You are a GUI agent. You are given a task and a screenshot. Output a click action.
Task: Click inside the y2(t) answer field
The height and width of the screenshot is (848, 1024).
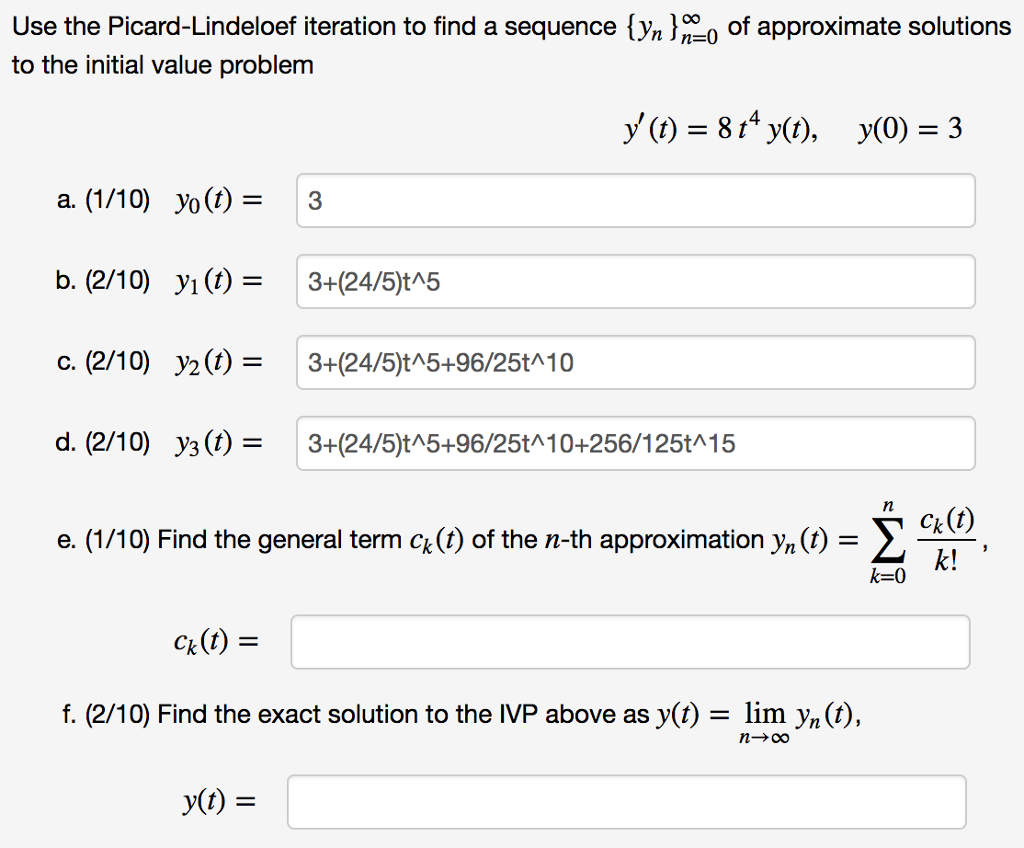pos(635,363)
